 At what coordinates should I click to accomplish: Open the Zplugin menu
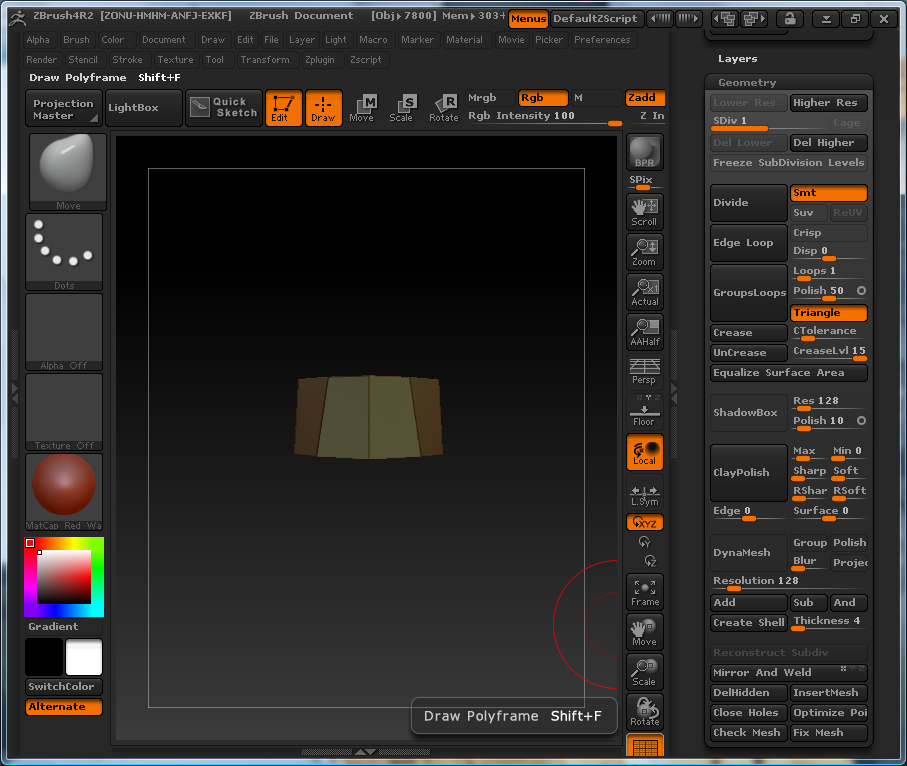coord(320,60)
